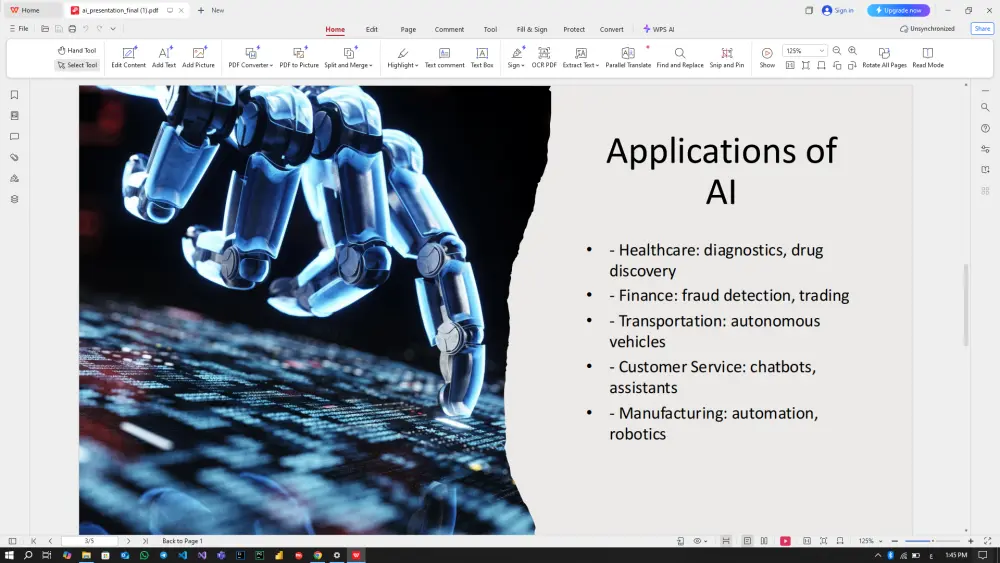The width and height of the screenshot is (1000, 563).
Task: Click the Open folder icon in quick access
Action: coord(45,29)
